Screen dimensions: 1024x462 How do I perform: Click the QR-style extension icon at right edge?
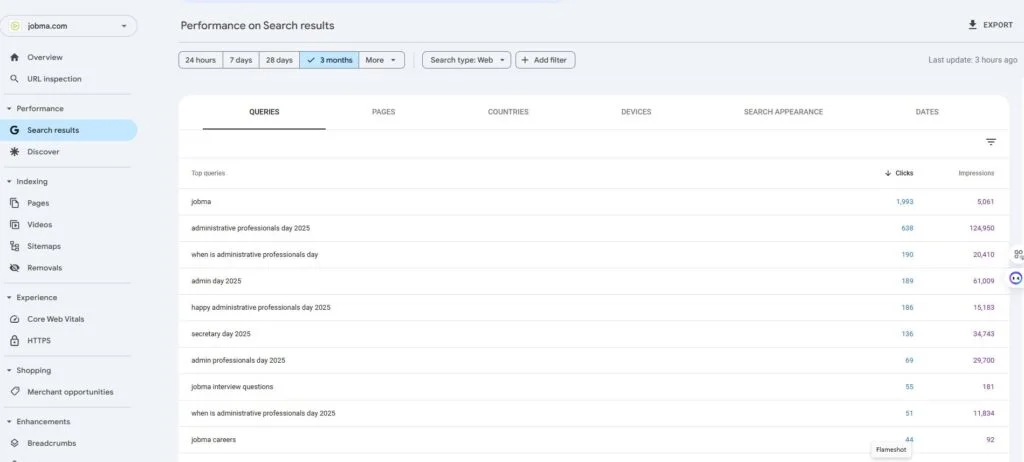tap(1018, 254)
